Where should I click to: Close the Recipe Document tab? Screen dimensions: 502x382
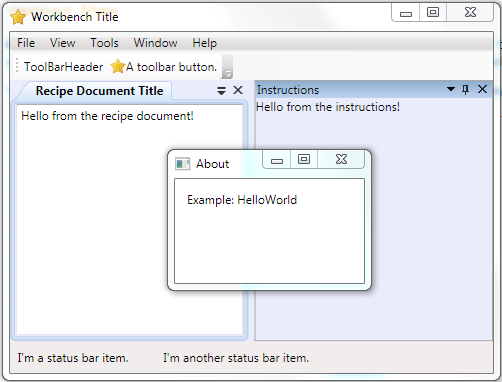tap(238, 90)
